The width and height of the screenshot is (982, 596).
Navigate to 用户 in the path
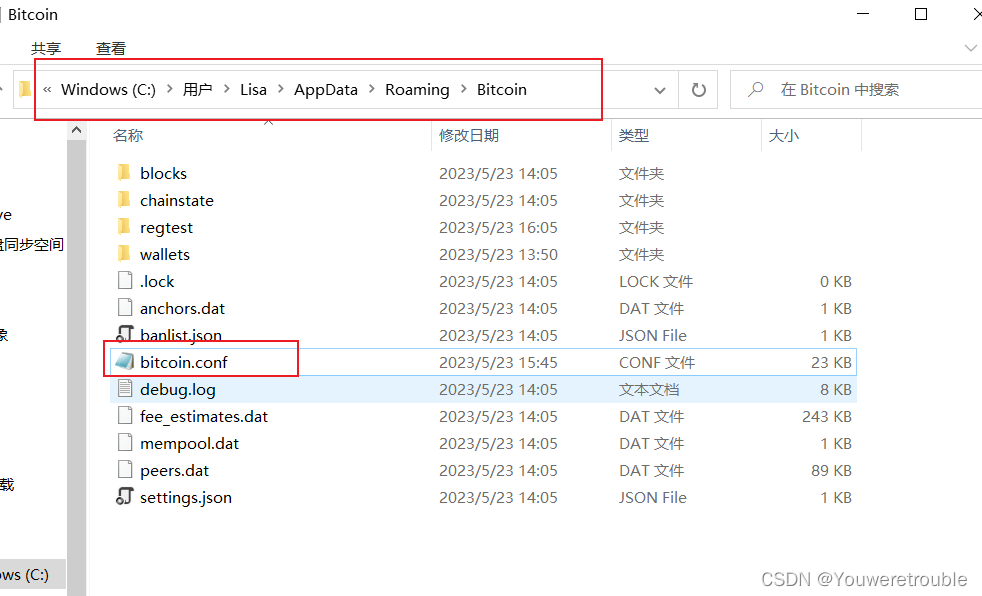point(197,90)
